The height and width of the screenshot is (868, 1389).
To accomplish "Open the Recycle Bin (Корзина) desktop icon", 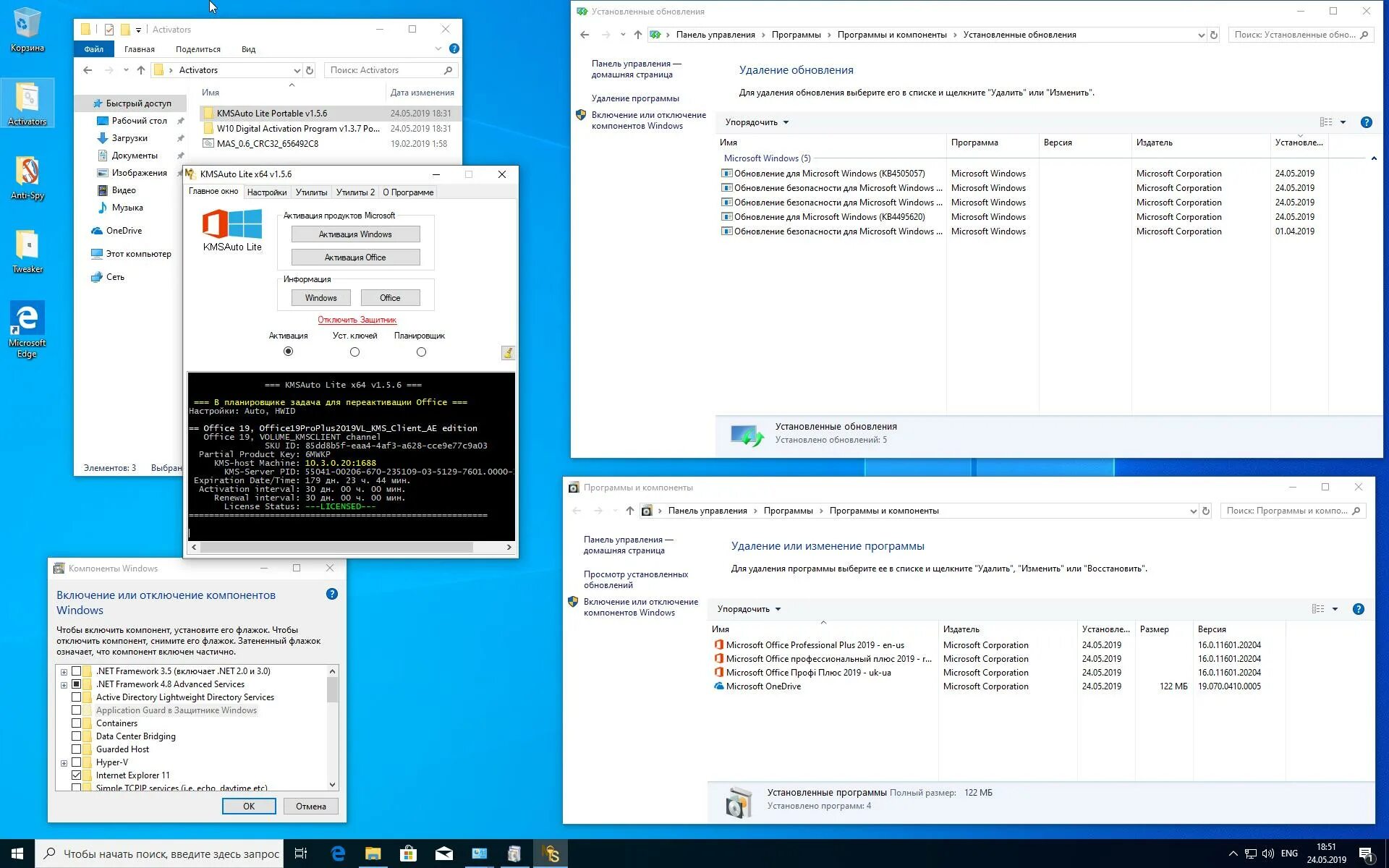I will pyautogui.click(x=27, y=30).
